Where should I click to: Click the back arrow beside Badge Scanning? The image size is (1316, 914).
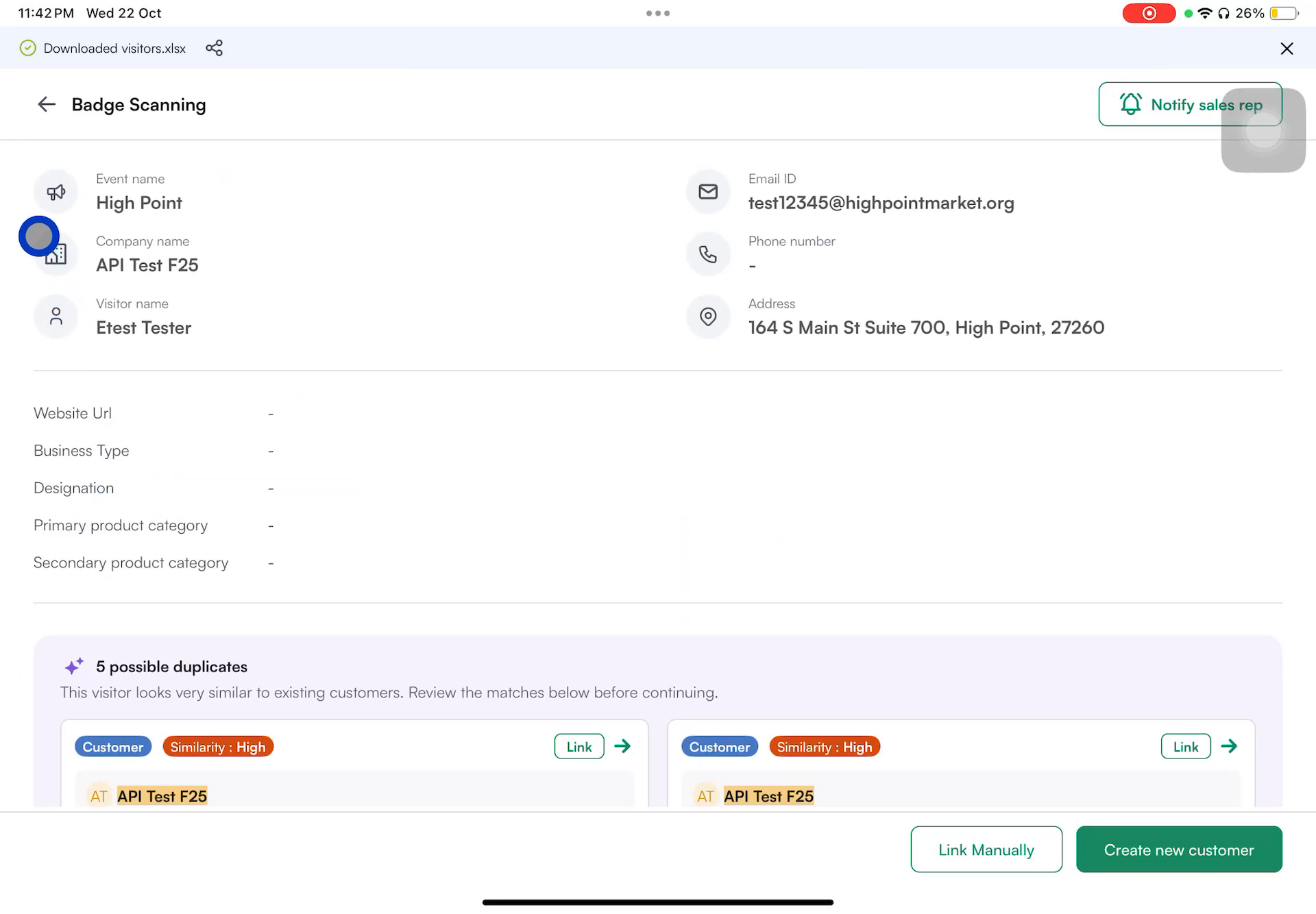pos(46,104)
